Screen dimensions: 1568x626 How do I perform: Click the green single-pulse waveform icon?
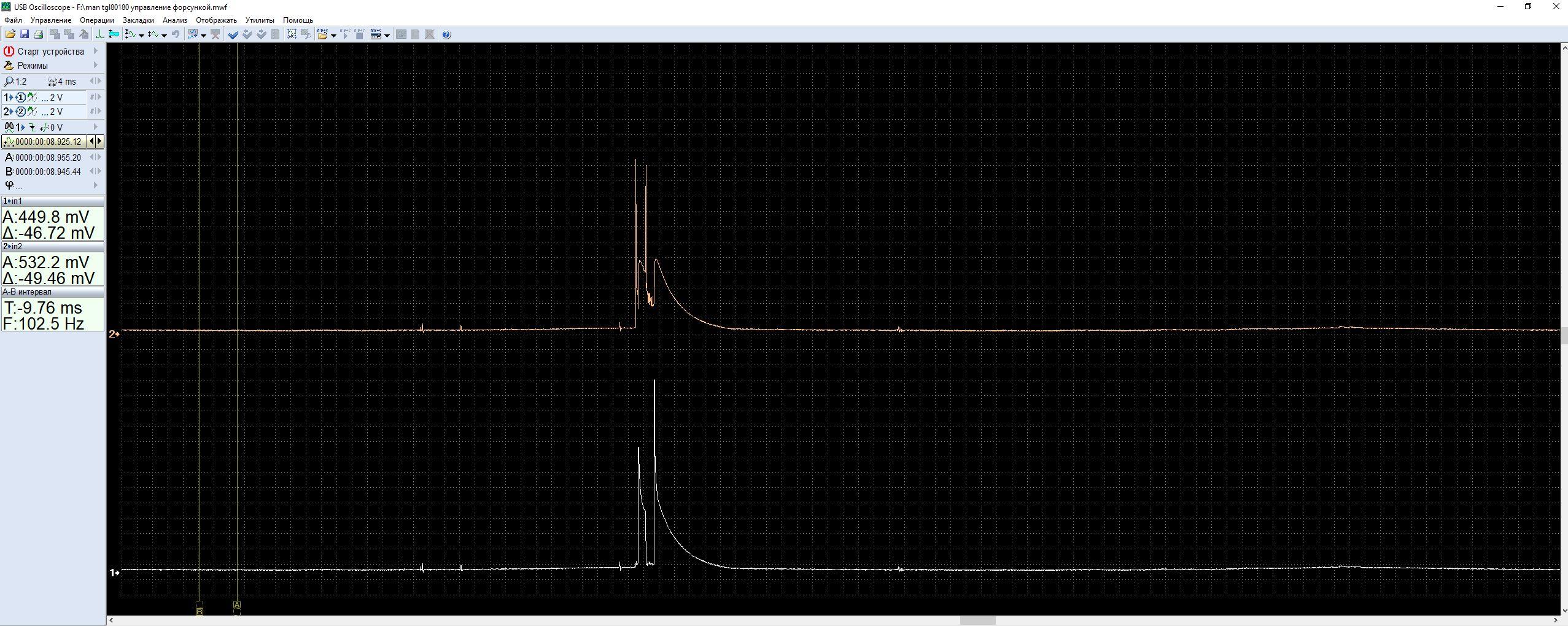pyautogui.click(x=99, y=34)
